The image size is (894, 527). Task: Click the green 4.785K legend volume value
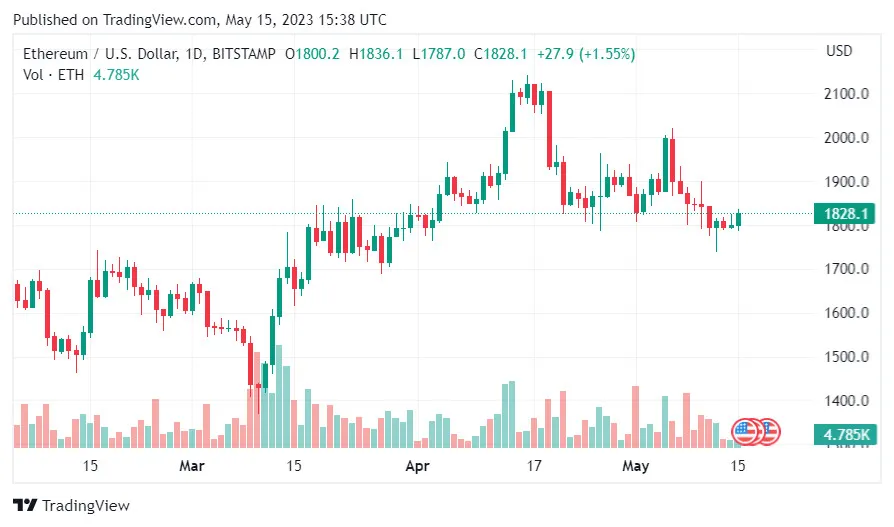[116, 74]
